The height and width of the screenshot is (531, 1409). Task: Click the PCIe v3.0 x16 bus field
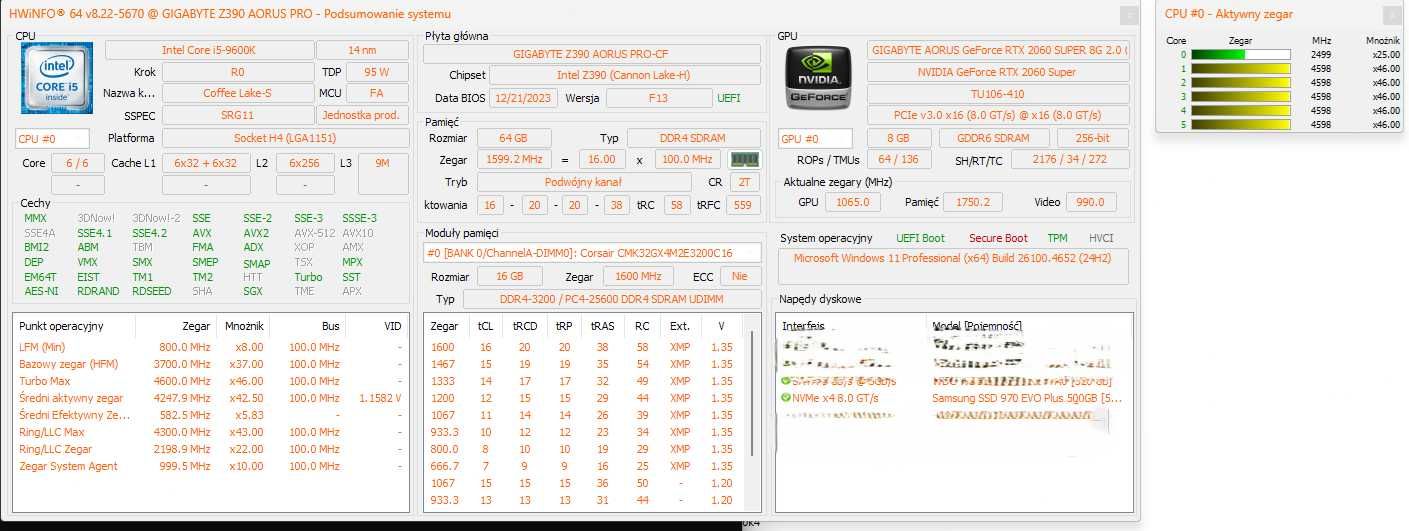(x=998, y=116)
